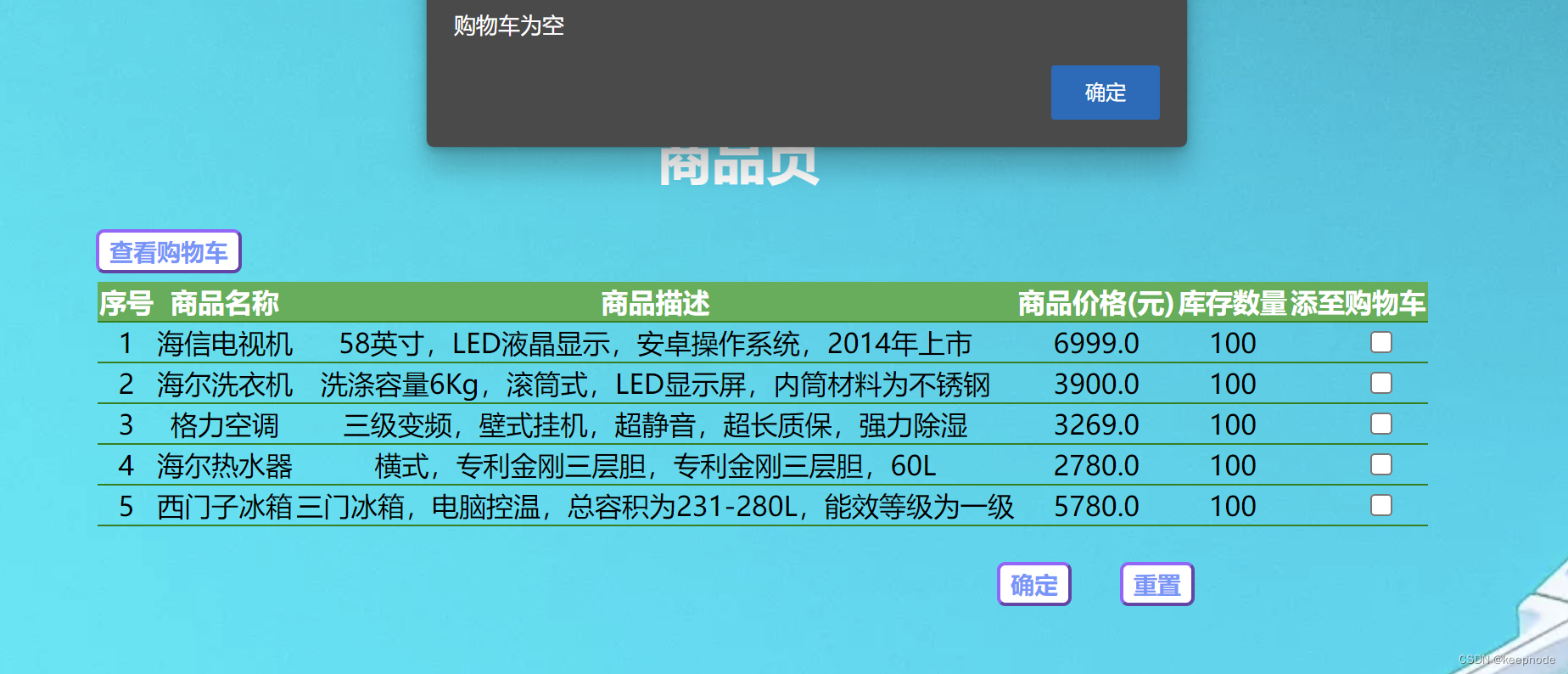Click the description starting with 58英寸
1568x674 pixels.
coord(656,344)
